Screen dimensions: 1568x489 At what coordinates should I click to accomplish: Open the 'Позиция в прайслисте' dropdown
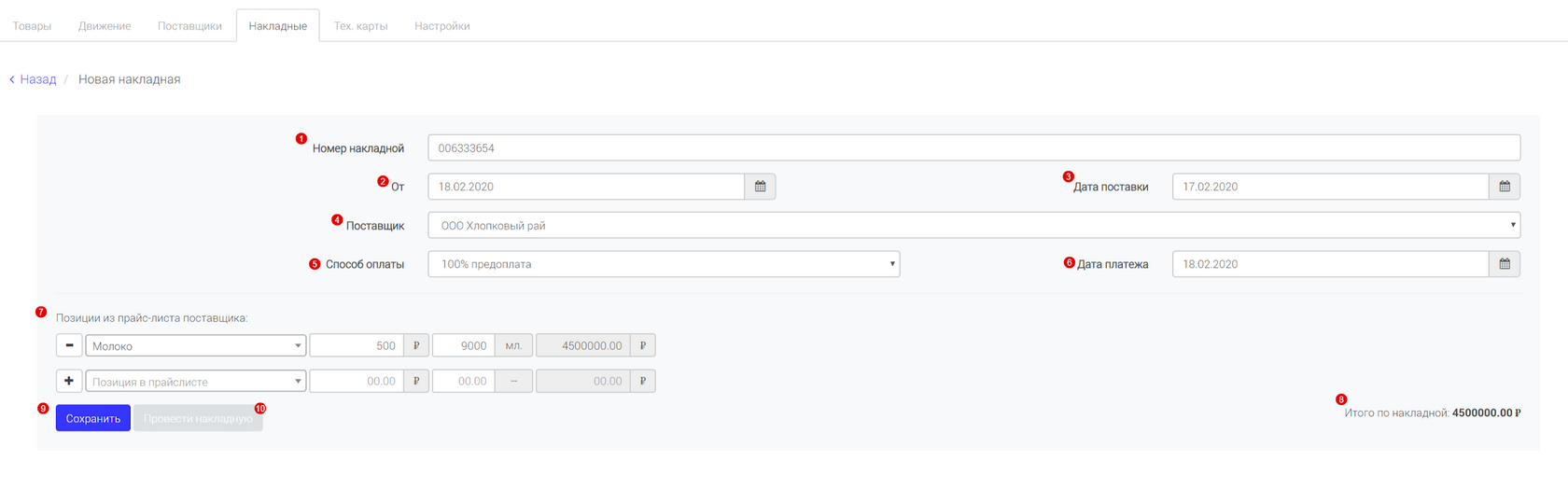point(196,381)
